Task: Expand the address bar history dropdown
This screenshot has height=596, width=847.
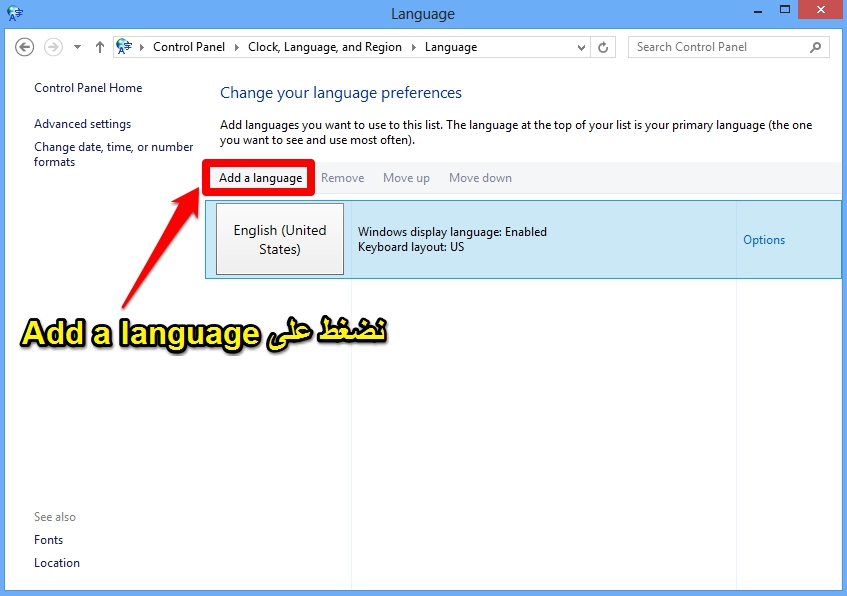Action: point(581,48)
